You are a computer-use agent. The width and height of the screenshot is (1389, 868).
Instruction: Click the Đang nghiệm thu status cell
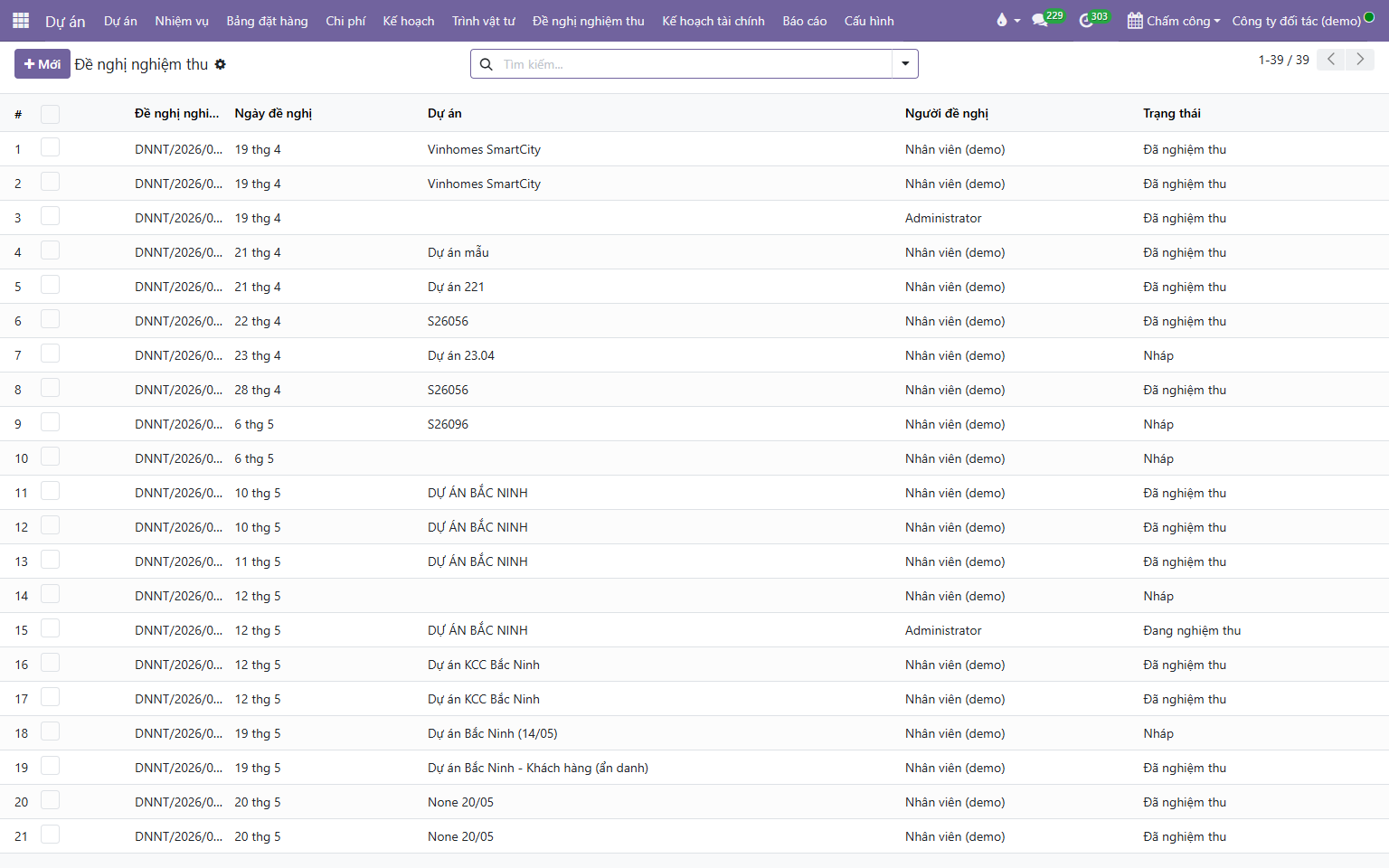pyautogui.click(x=1192, y=630)
